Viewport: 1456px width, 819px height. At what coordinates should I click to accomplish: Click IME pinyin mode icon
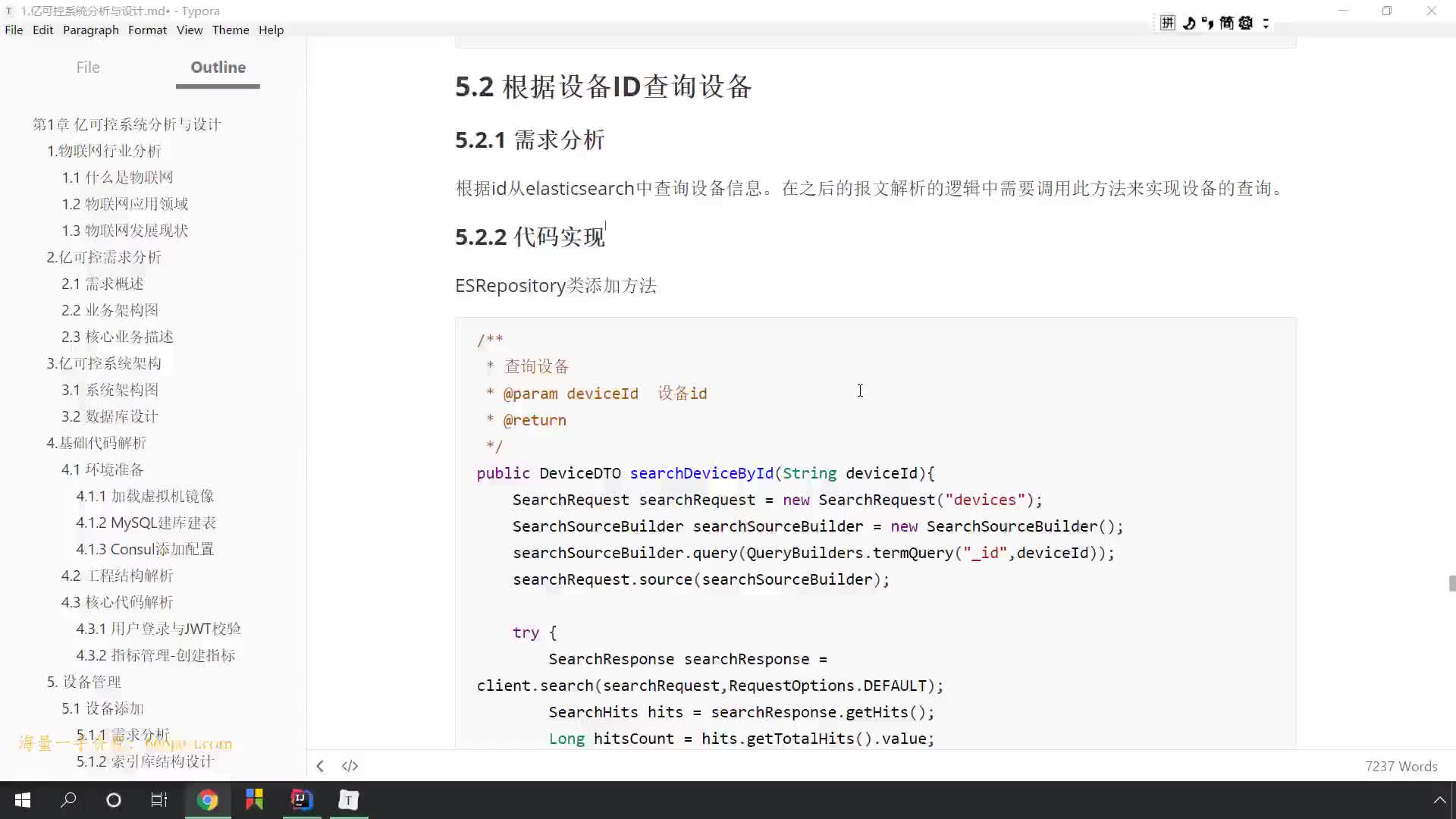(1168, 23)
